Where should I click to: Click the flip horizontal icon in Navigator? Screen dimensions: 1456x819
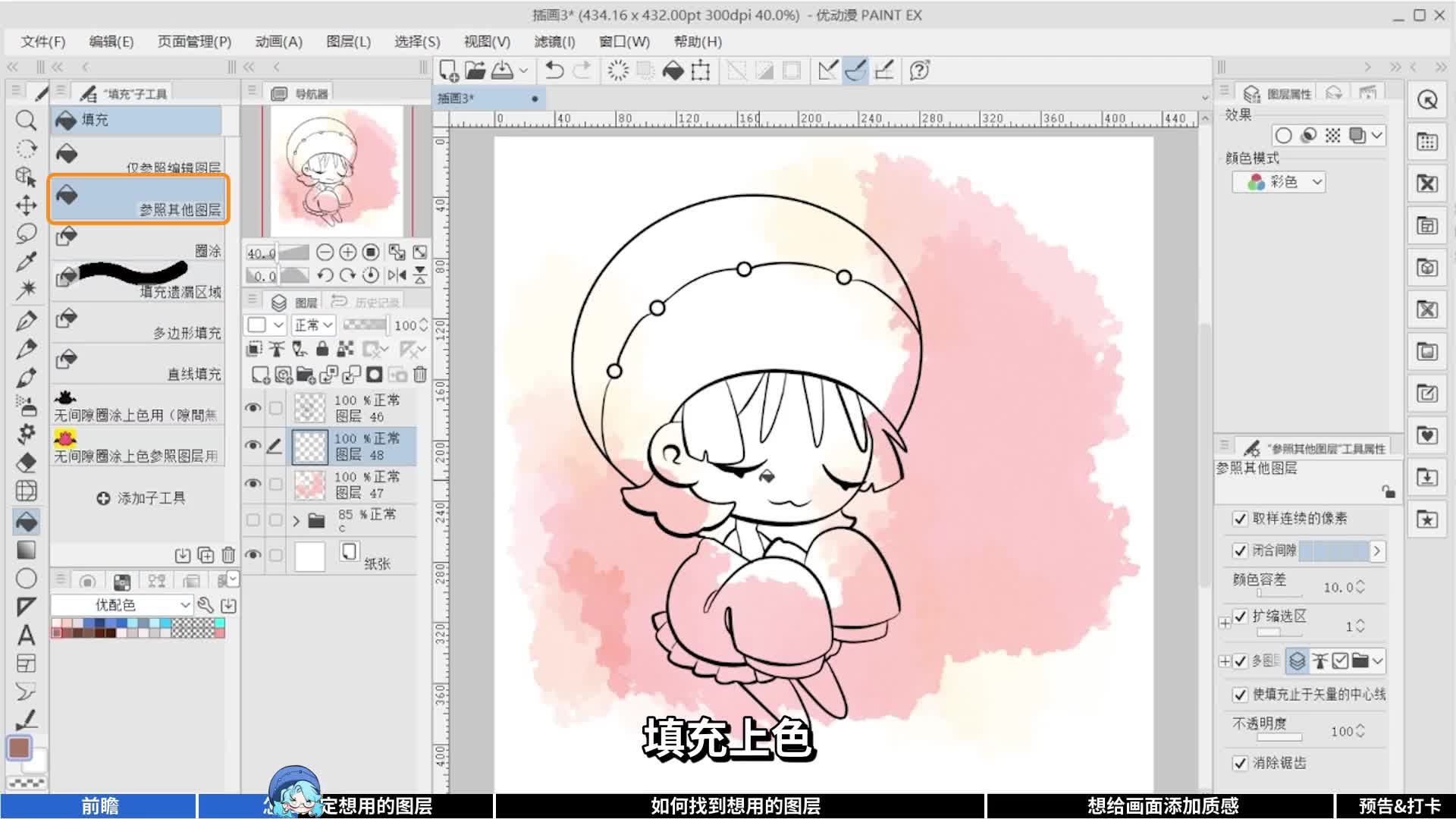coord(396,275)
